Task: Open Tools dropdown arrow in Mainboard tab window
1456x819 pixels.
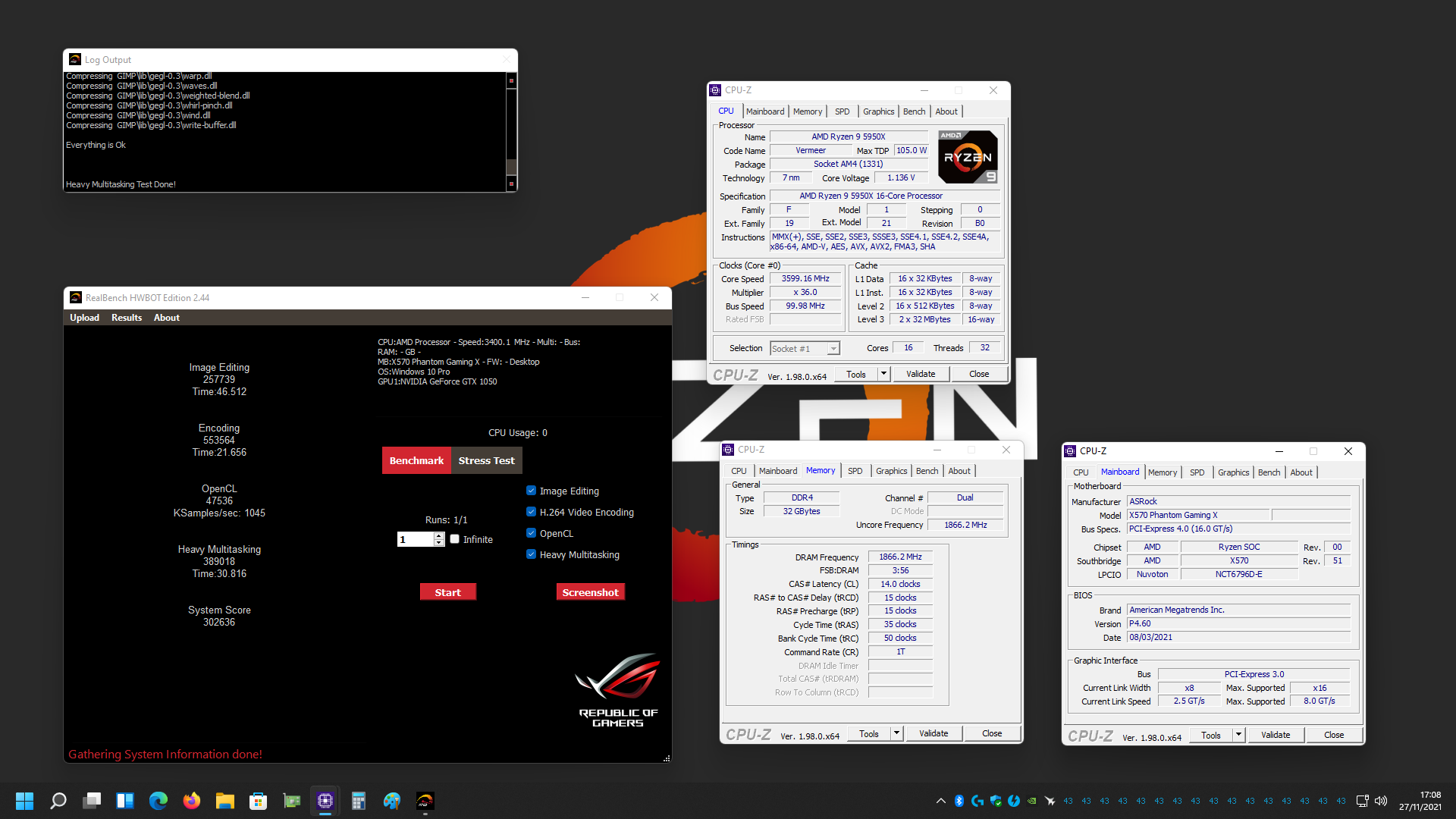Action: tap(1238, 735)
